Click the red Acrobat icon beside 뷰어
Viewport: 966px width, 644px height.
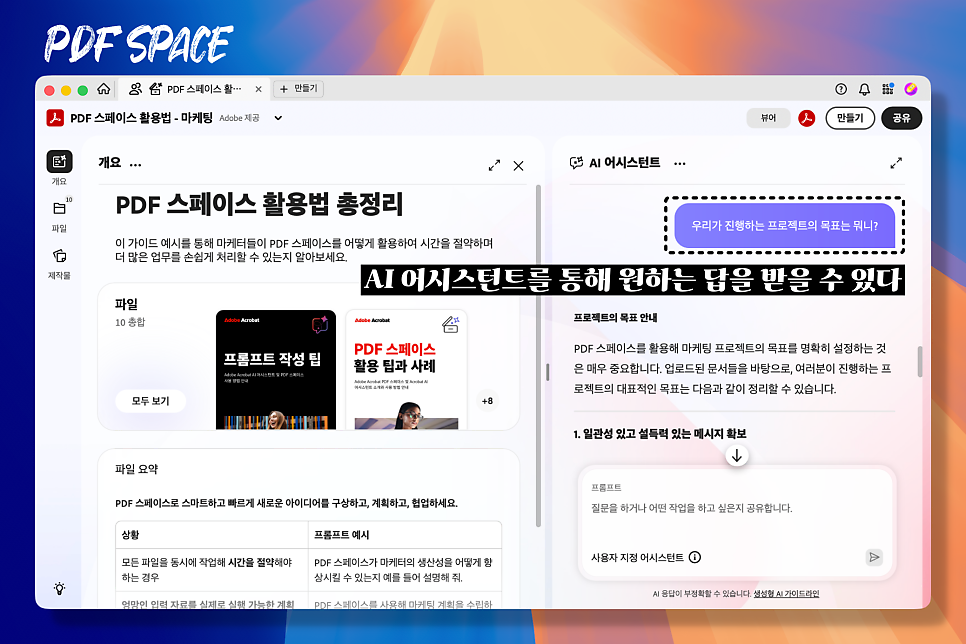806,118
